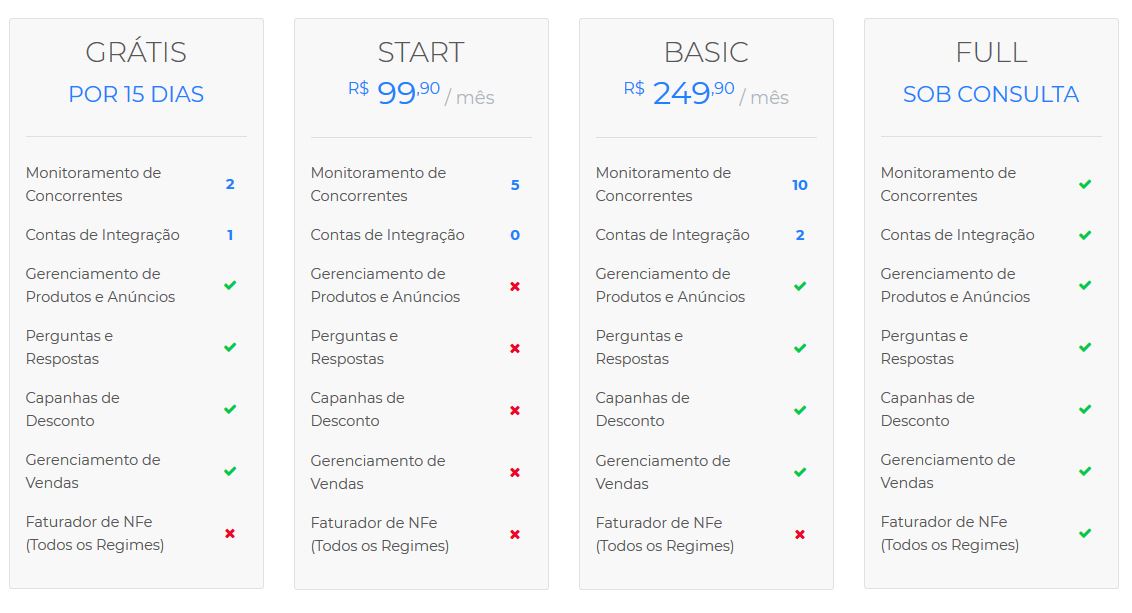Viewport: 1132px width, 613px height.
Task: Click red X for Faturador de NFe in GRÁTIS
Action: coord(230,534)
